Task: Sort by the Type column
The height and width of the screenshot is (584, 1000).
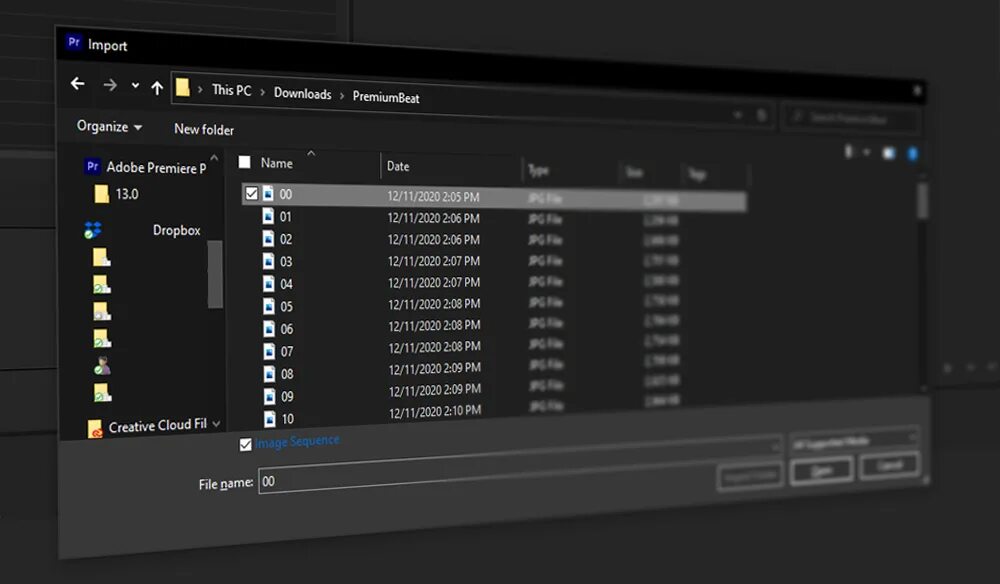Action: click(x=538, y=170)
